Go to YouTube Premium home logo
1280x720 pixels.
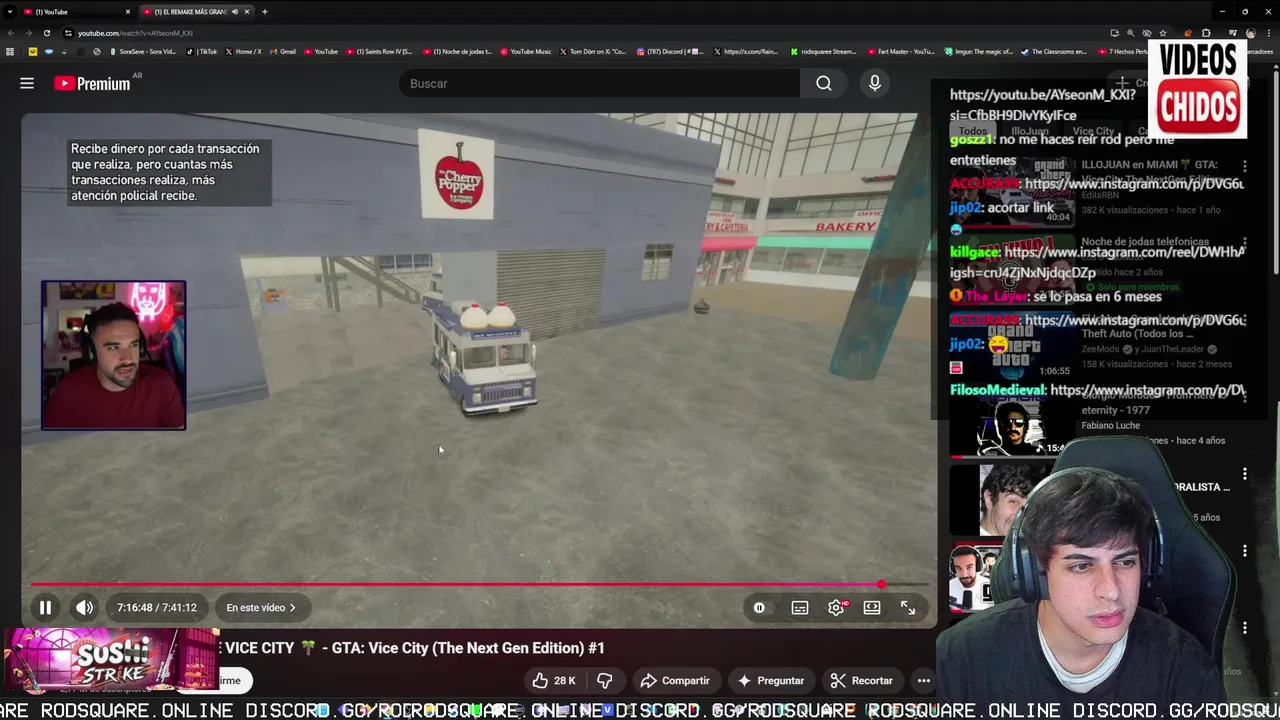93,83
